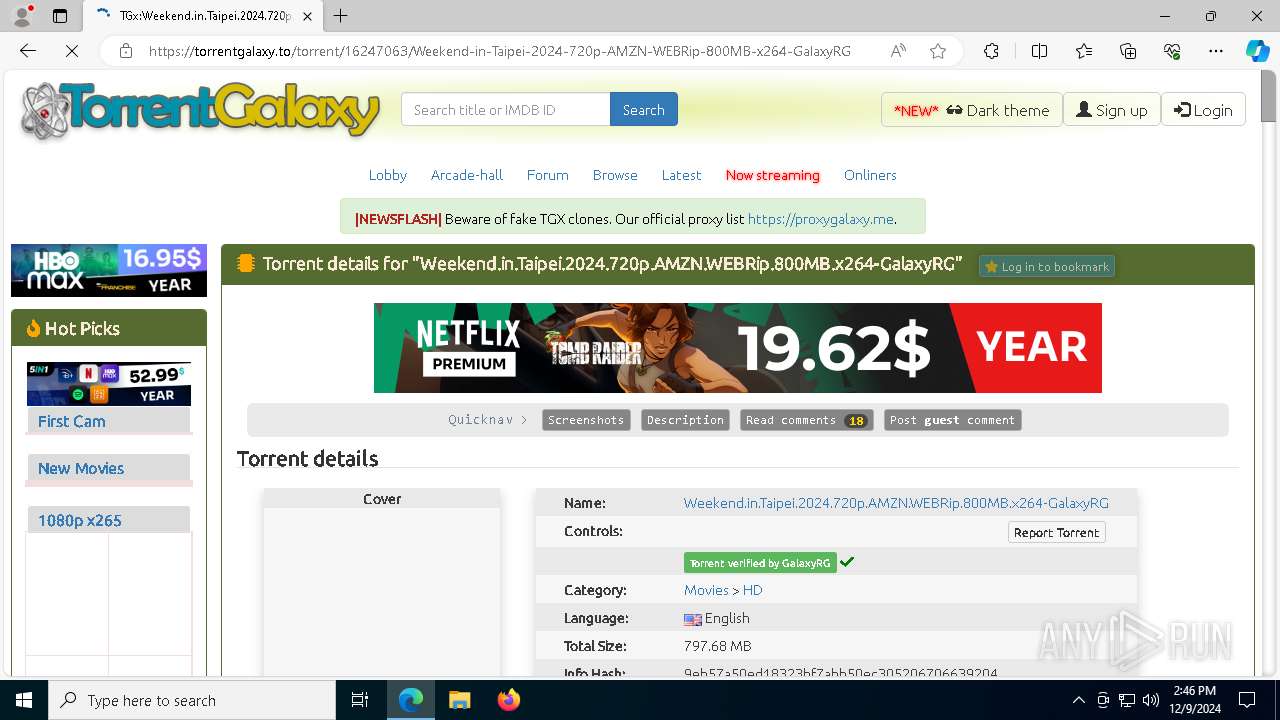Open the Favorites list icon
This screenshot has width=1280, height=720.
coord(1084,51)
